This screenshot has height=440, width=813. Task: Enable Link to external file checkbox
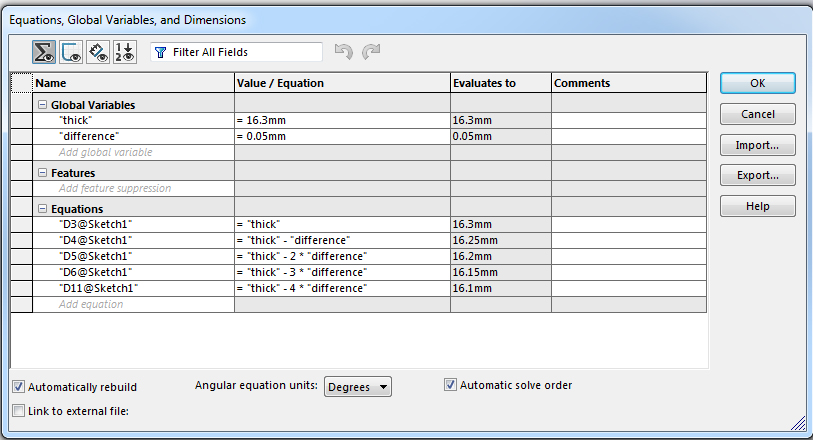(x=20, y=410)
